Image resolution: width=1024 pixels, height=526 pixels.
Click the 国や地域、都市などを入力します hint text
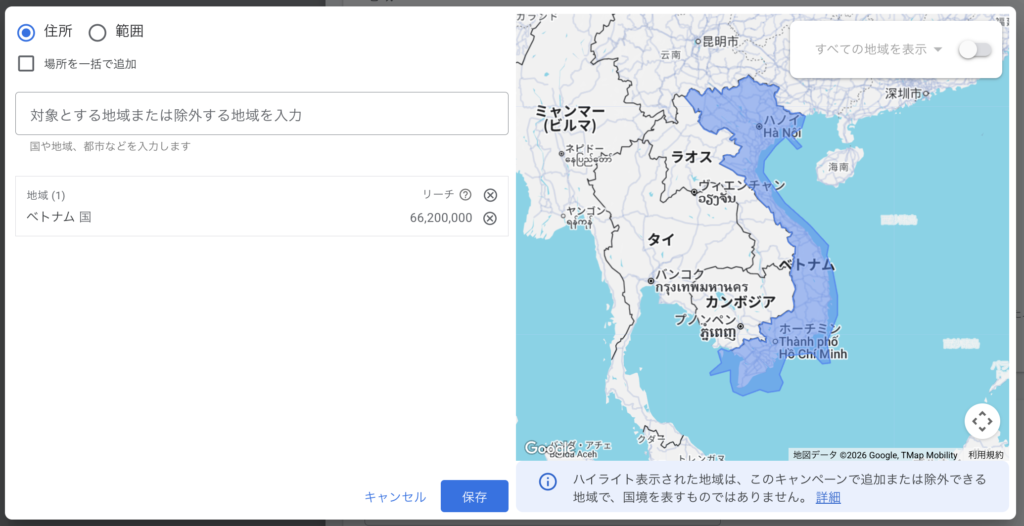tap(110, 146)
